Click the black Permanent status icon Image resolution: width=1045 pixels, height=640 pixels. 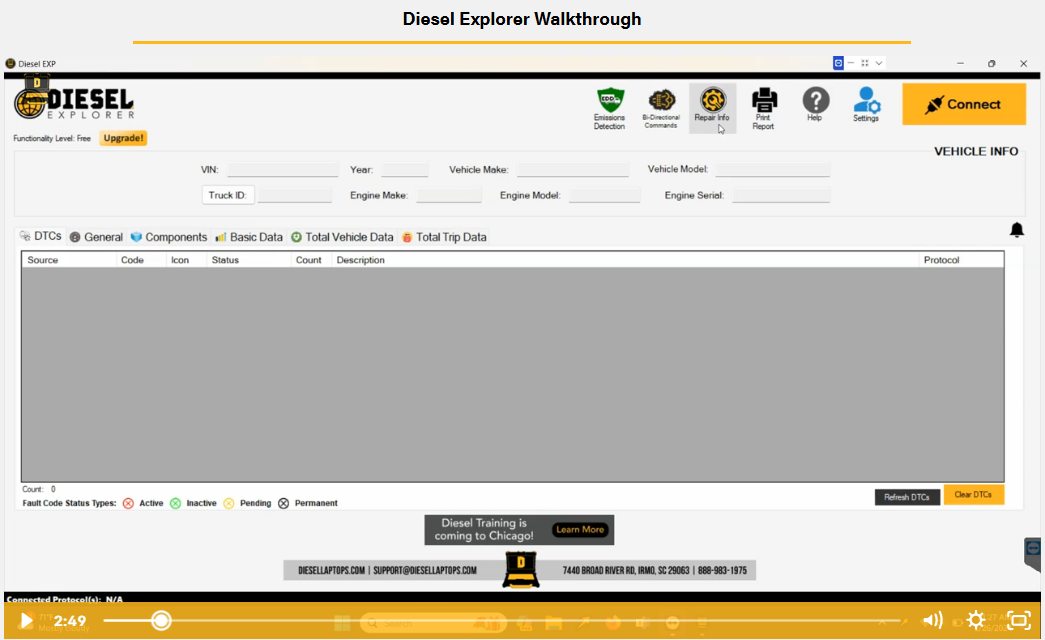[283, 503]
